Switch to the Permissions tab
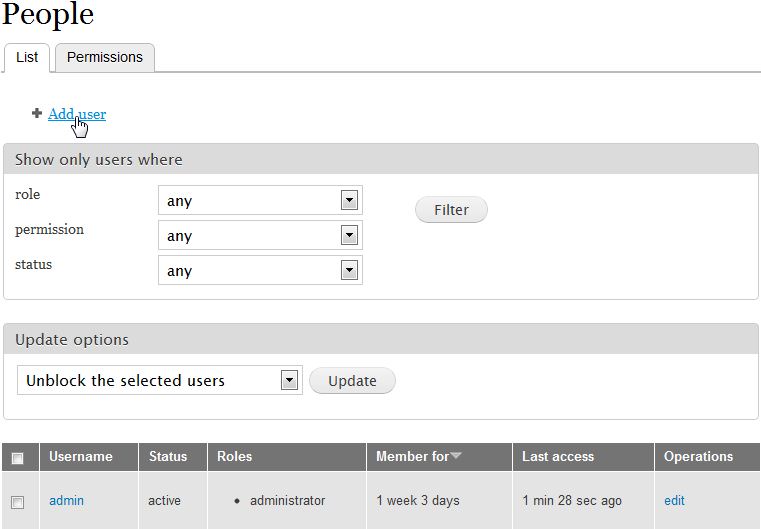This screenshot has width=761, height=529. (x=105, y=57)
